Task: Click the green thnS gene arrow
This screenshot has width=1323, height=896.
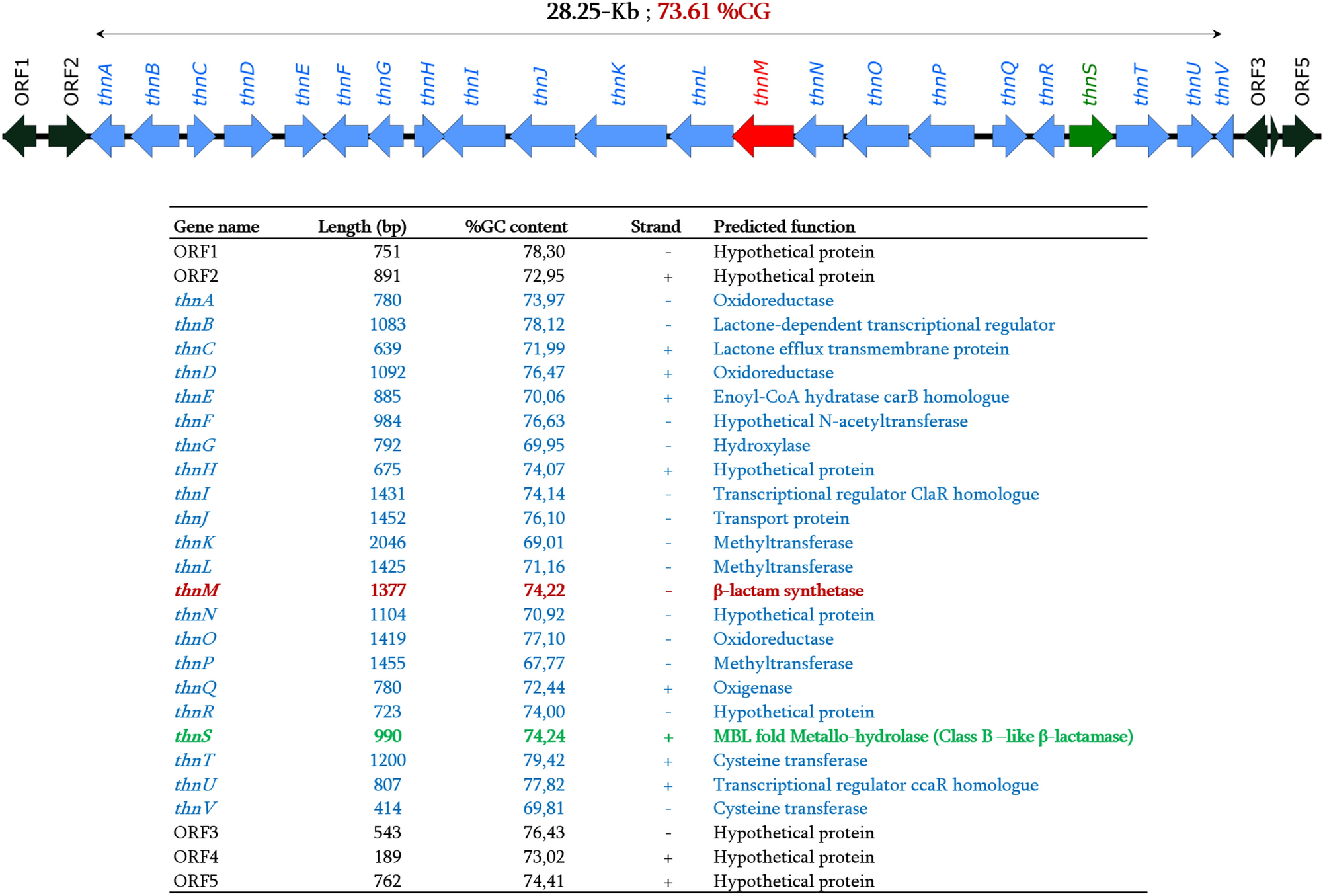Action: (x=1090, y=136)
